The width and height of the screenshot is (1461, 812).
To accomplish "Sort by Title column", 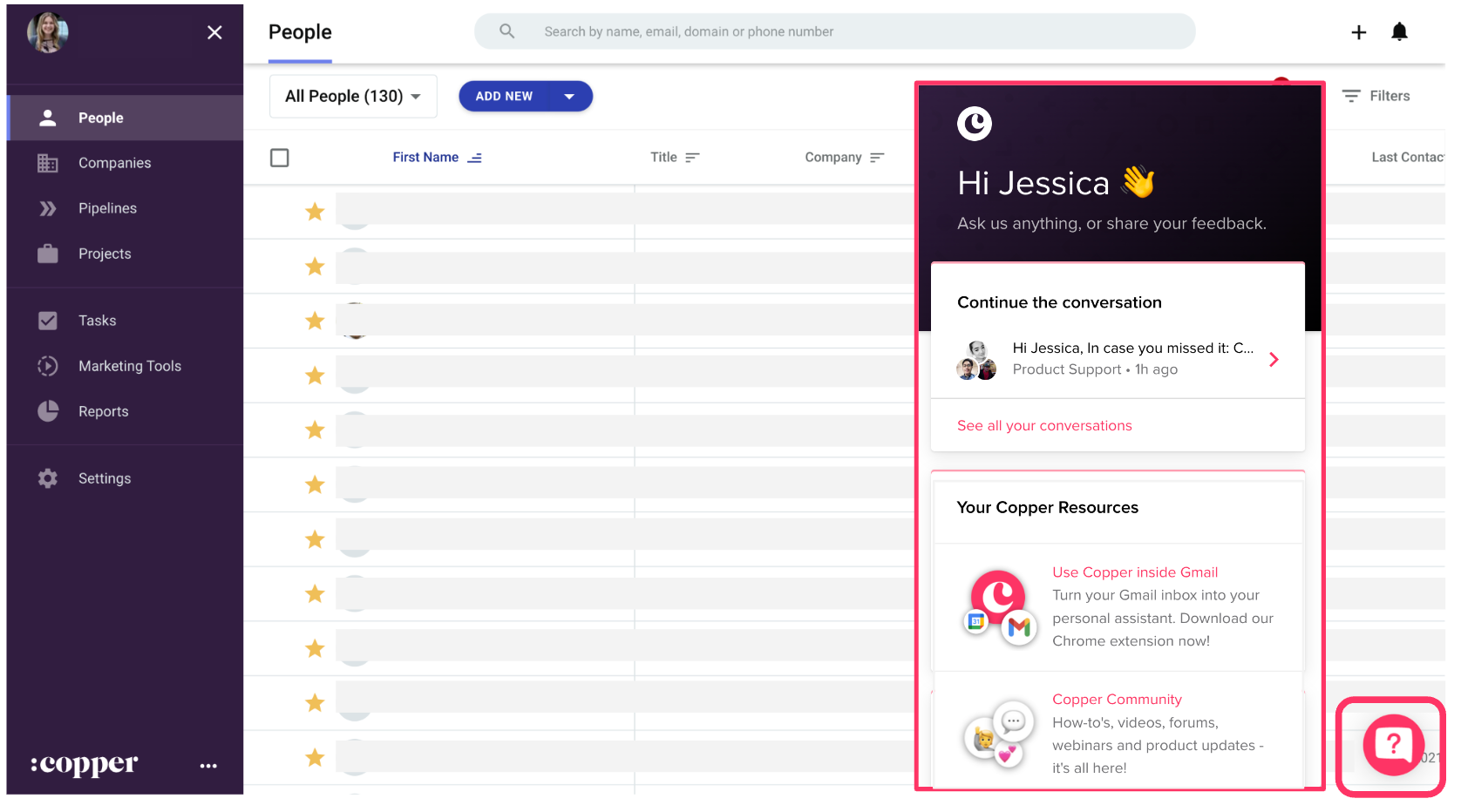I will point(675,157).
